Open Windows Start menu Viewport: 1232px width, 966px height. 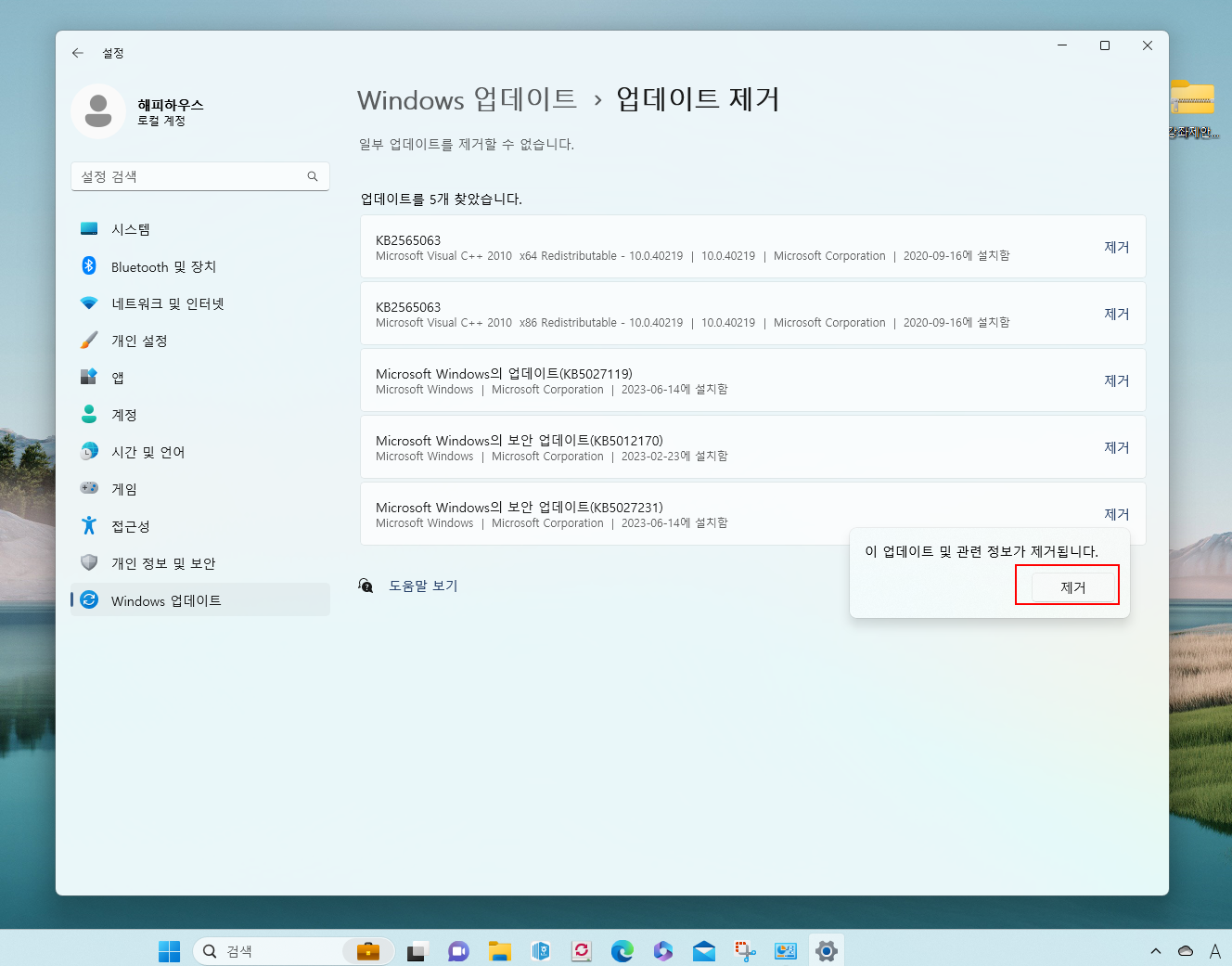point(169,951)
